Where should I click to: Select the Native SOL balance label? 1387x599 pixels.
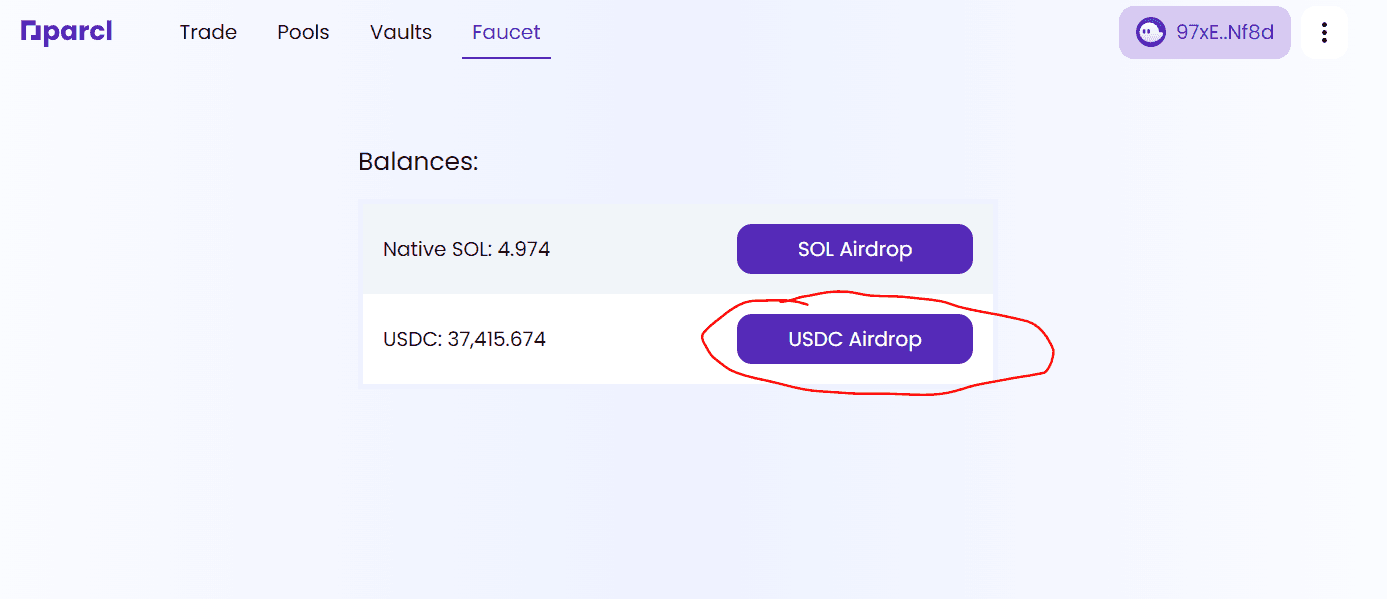(437, 249)
